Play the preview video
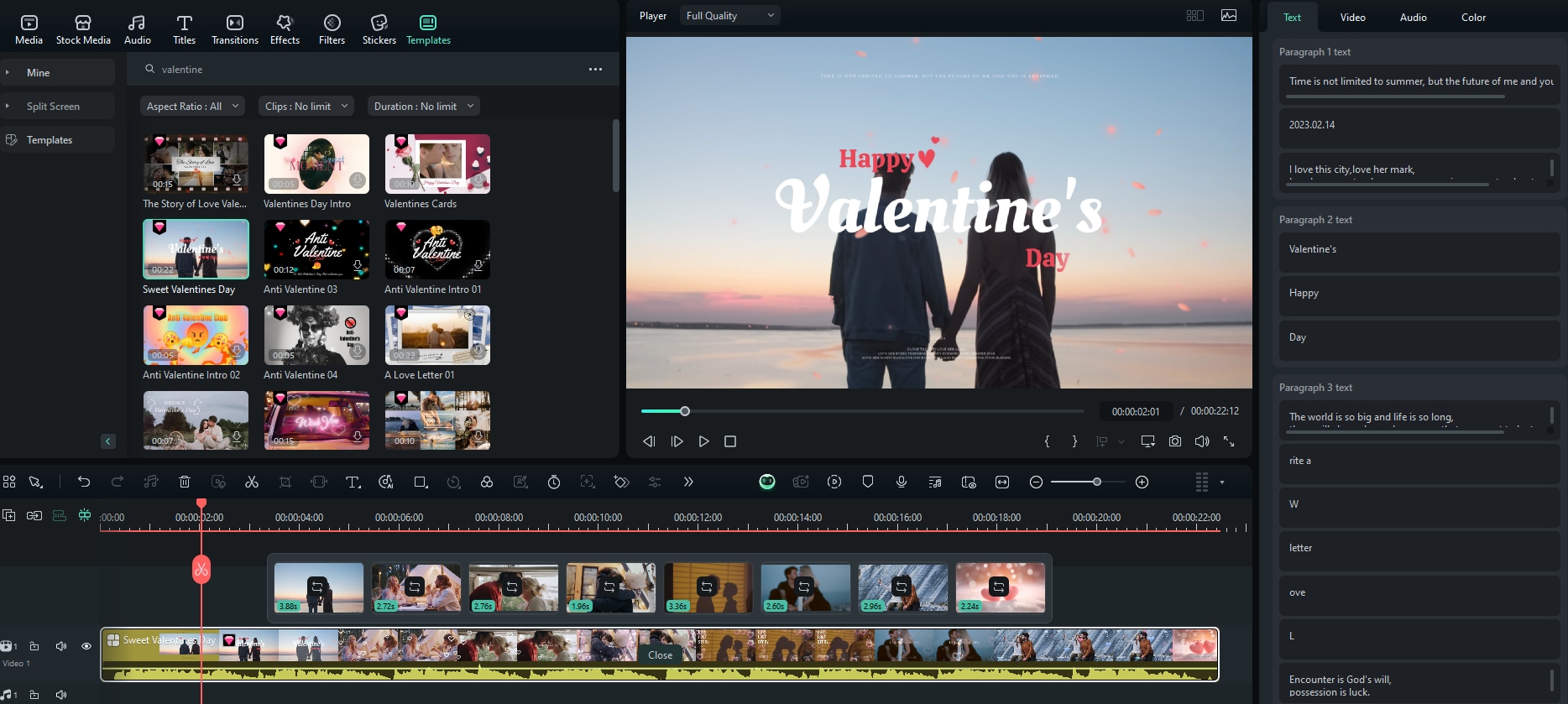This screenshot has width=1568, height=704. (x=703, y=441)
